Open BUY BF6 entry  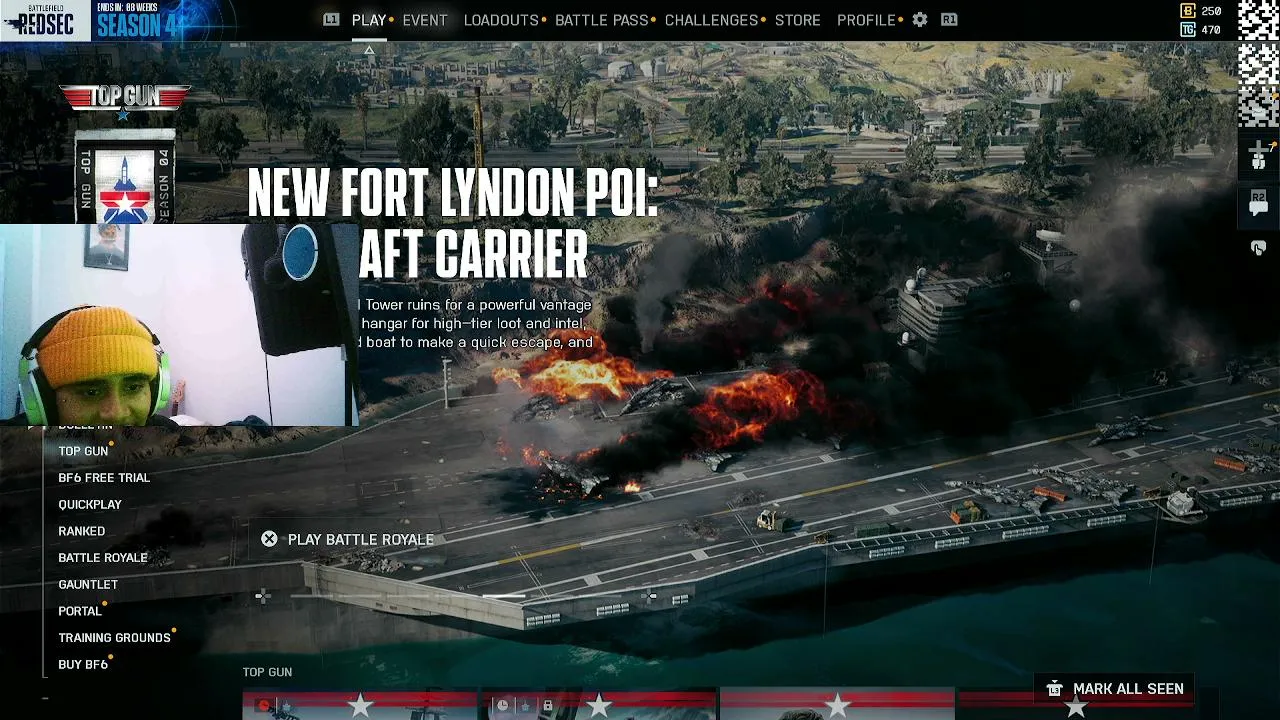[x=83, y=665]
